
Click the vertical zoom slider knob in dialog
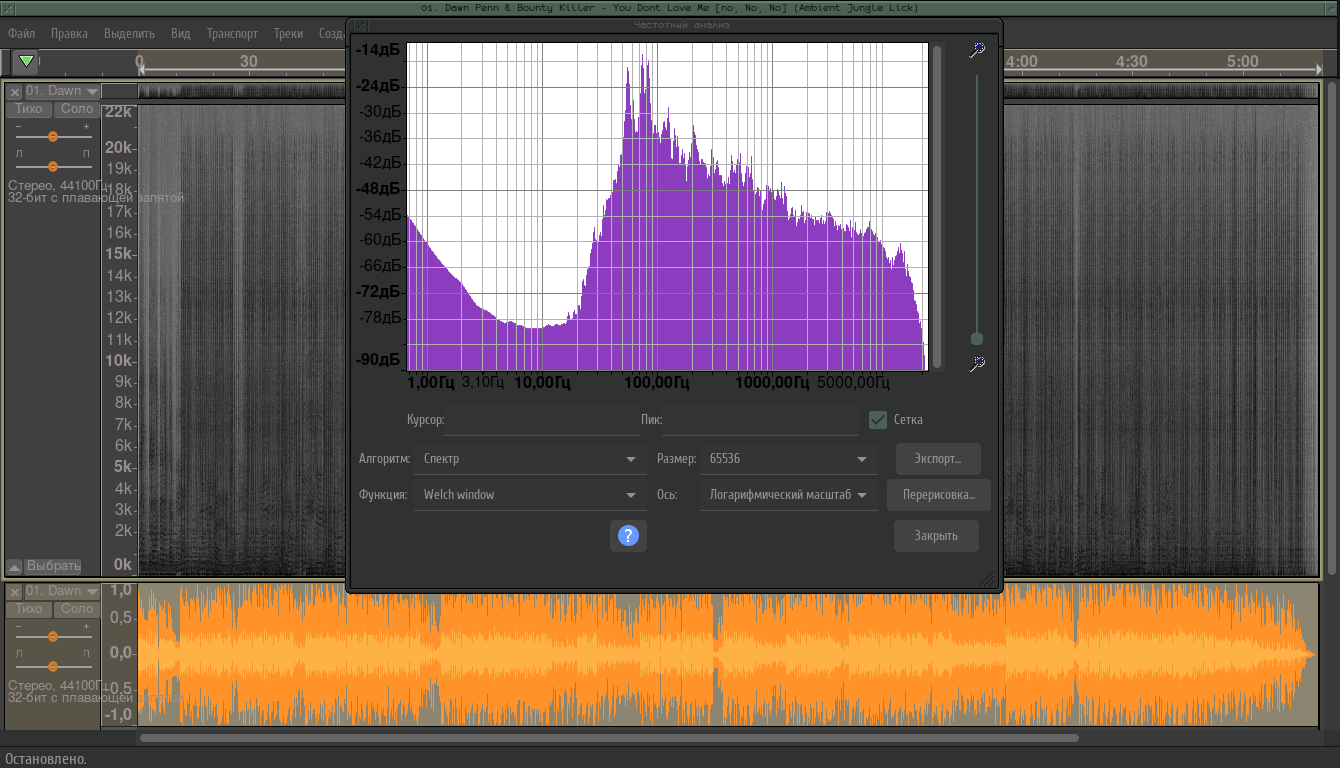pos(977,339)
